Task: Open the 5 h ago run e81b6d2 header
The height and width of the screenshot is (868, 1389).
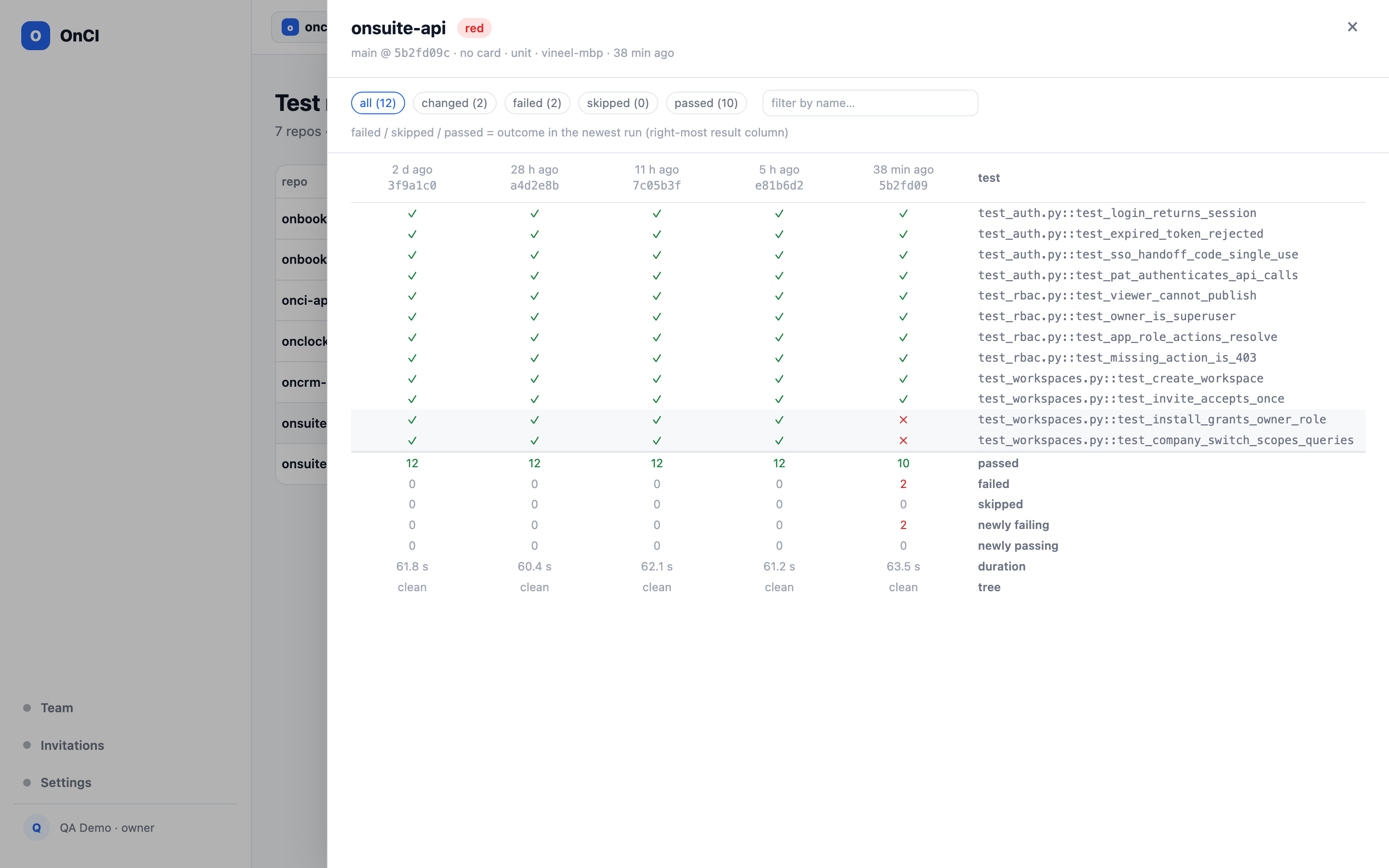Action: tap(779, 177)
